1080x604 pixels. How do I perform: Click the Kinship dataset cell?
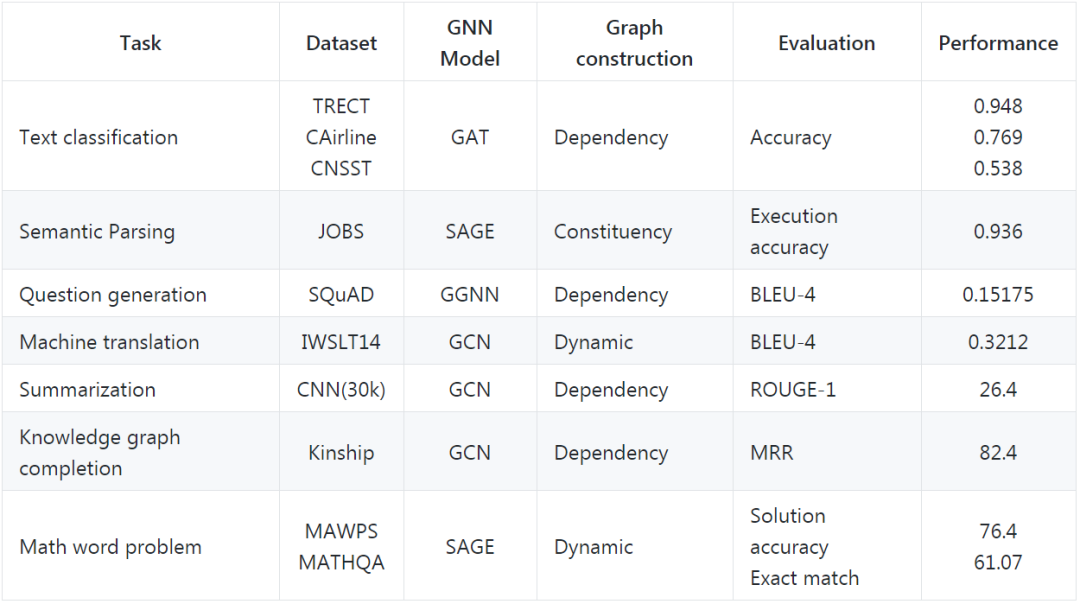point(342,452)
